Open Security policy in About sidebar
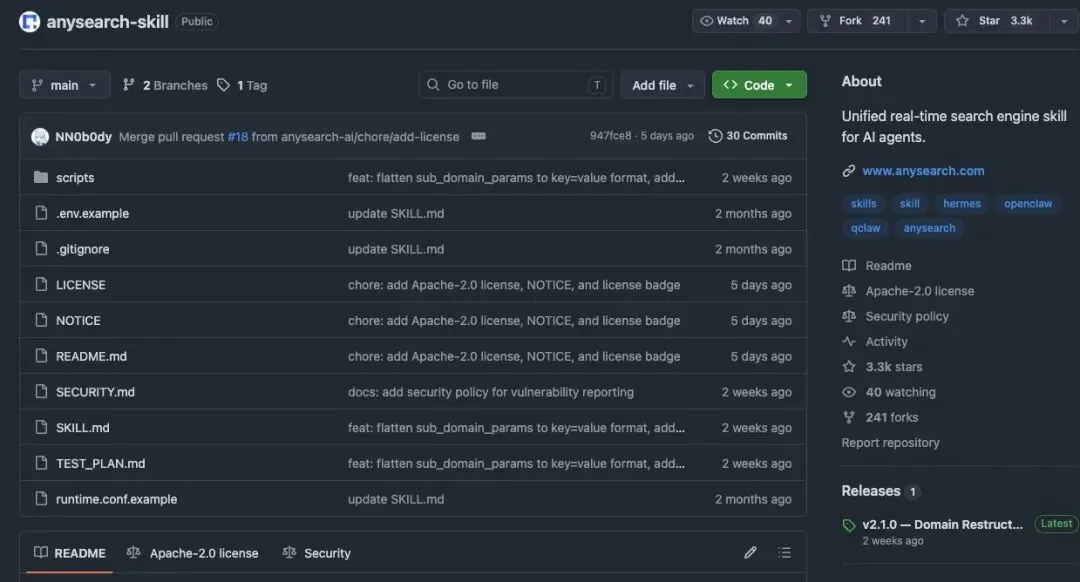This screenshot has height=582, width=1080. tap(906, 316)
